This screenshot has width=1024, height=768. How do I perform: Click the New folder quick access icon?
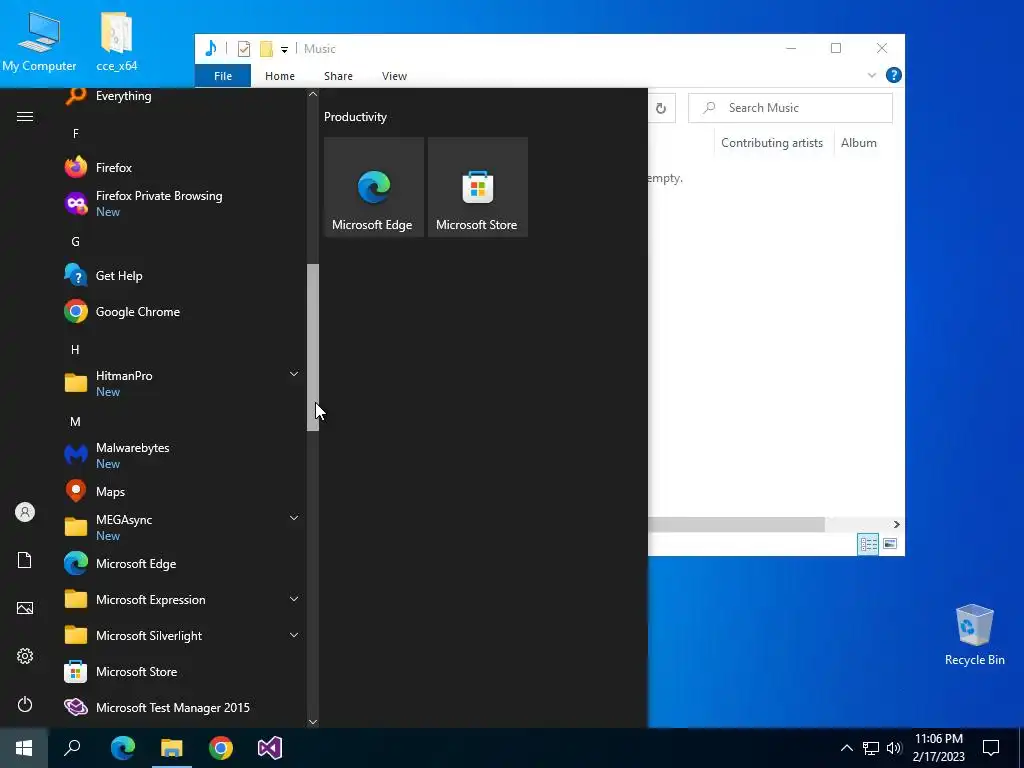[x=266, y=49]
